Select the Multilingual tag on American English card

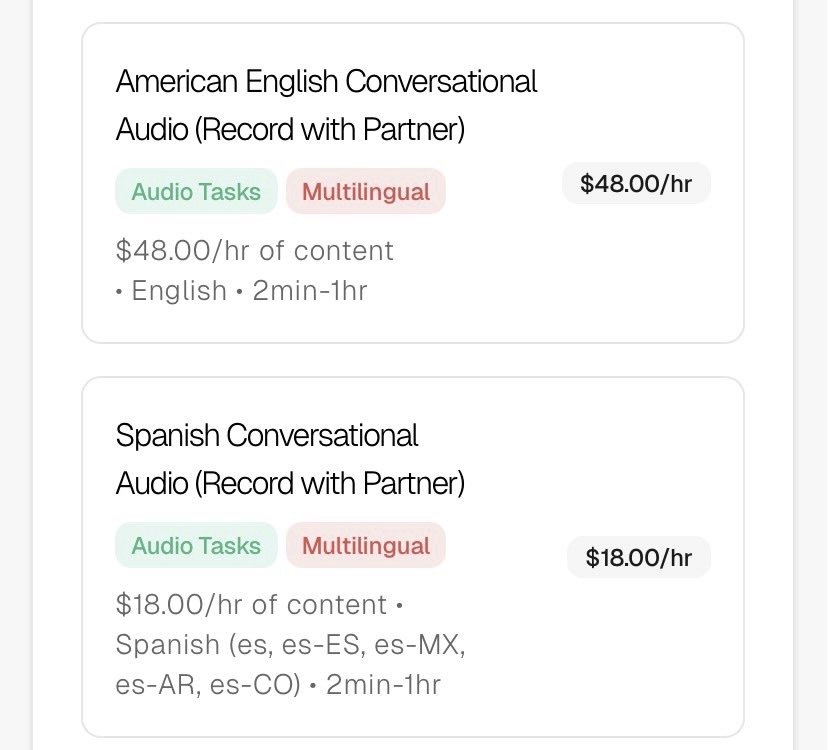coord(366,192)
